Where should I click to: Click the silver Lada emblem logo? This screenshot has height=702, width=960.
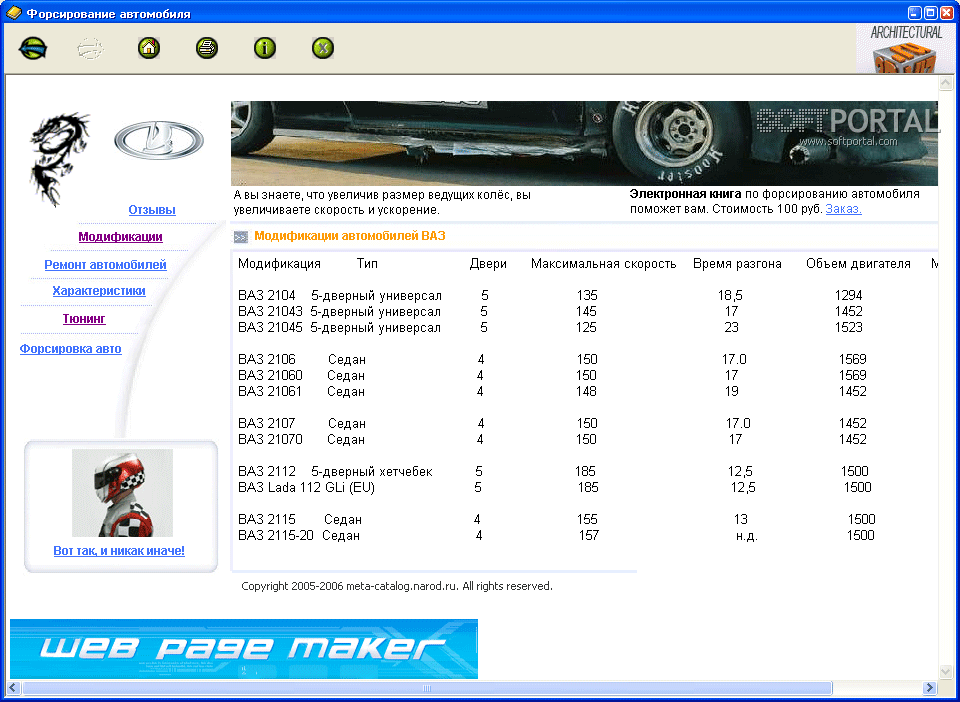click(x=159, y=140)
